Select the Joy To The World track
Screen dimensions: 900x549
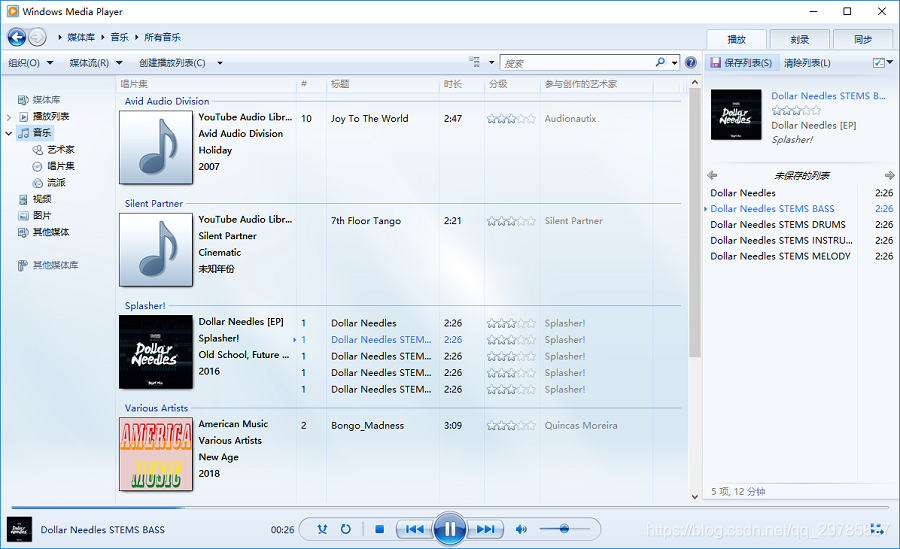(370, 119)
